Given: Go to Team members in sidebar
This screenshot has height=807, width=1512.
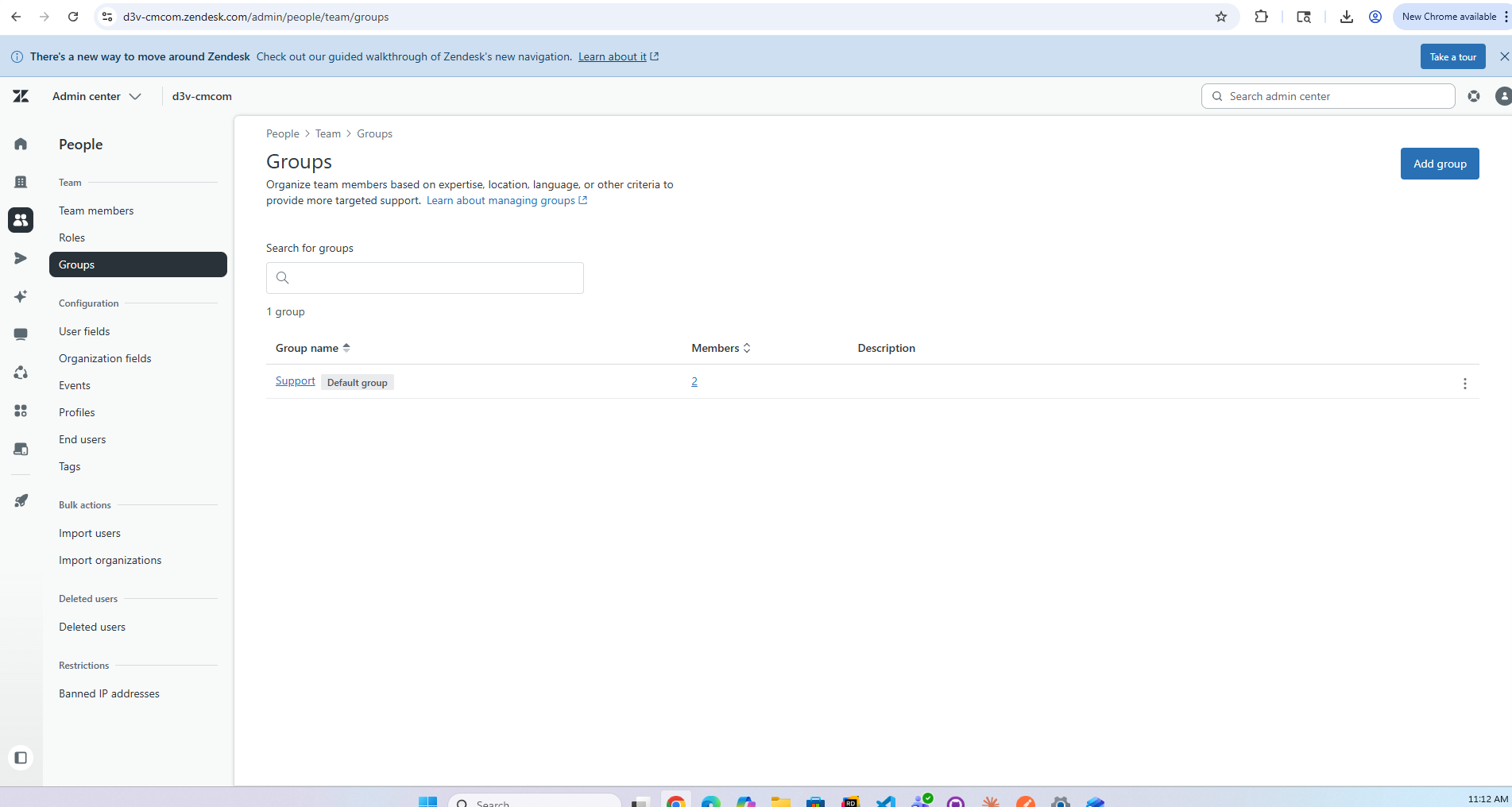Looking at the screenshot, I should pos(96,210).
